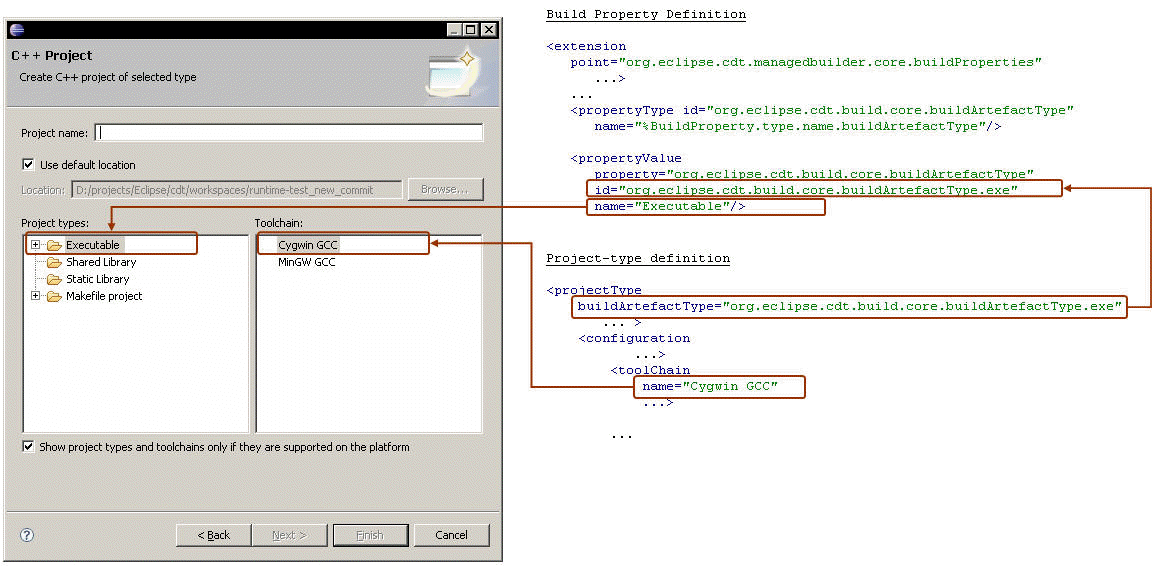The image size is (1157, 566).
Task: Select Static Library project type
Action: (97, 279)
